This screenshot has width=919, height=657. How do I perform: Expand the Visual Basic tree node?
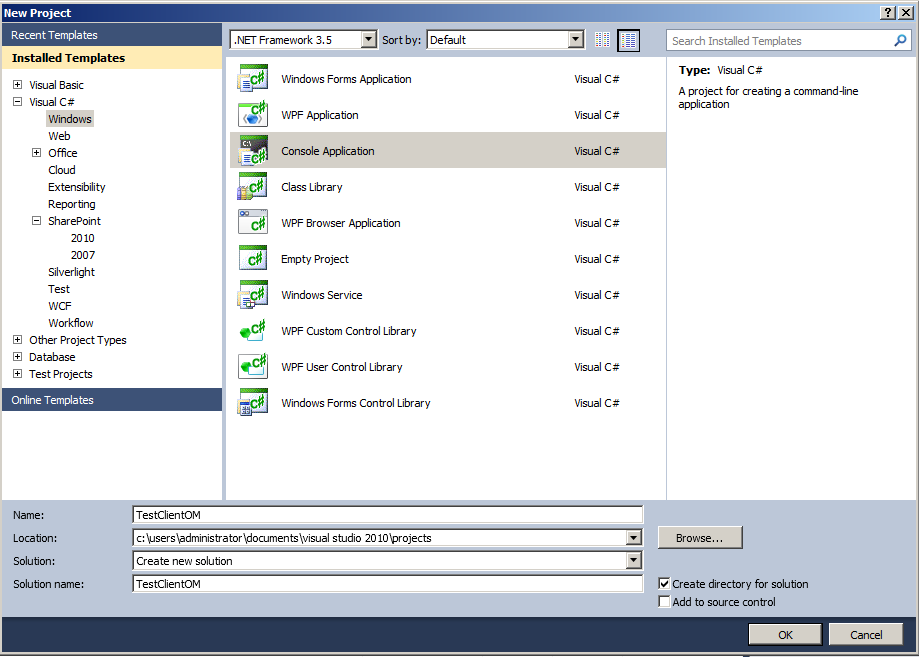point(16,84)
